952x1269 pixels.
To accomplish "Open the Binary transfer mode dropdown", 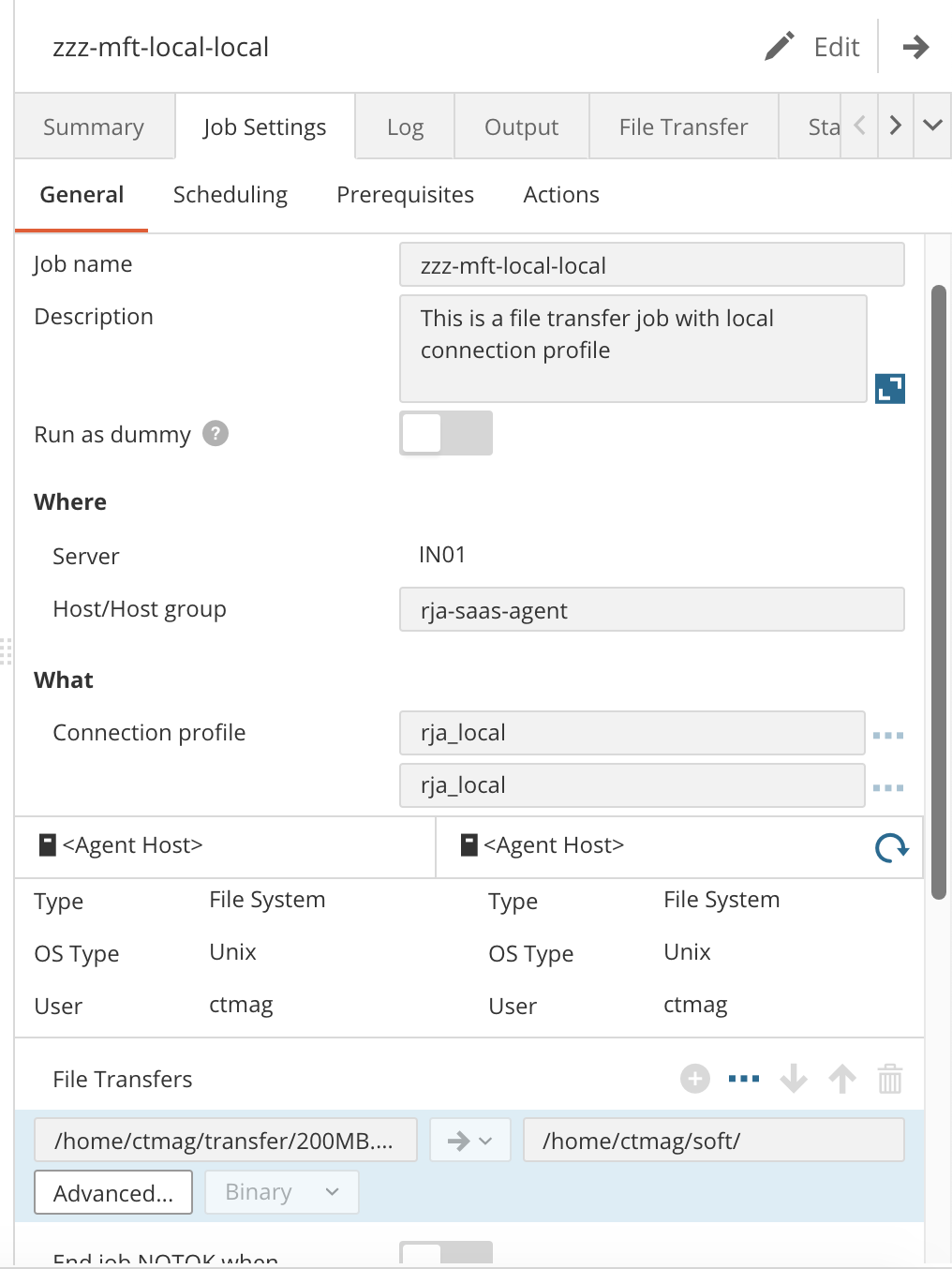I will click(x=281, y=1192).
